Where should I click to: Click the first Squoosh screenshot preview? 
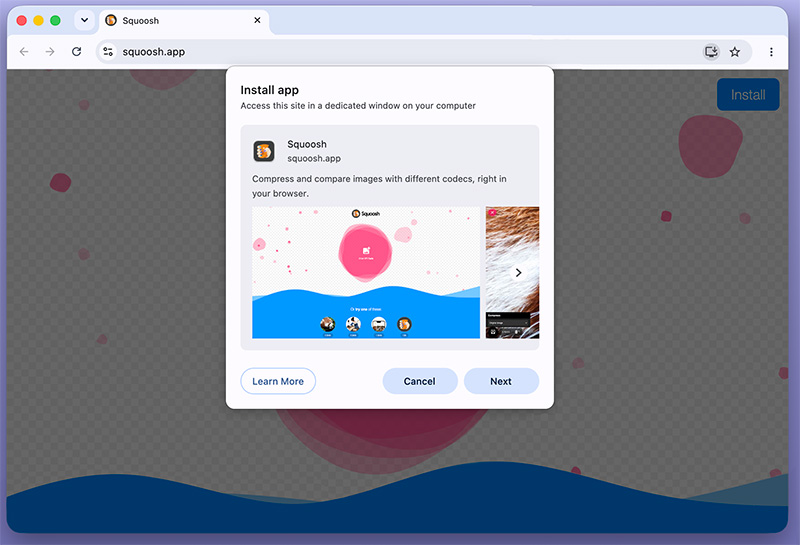[x=366, y=272]
